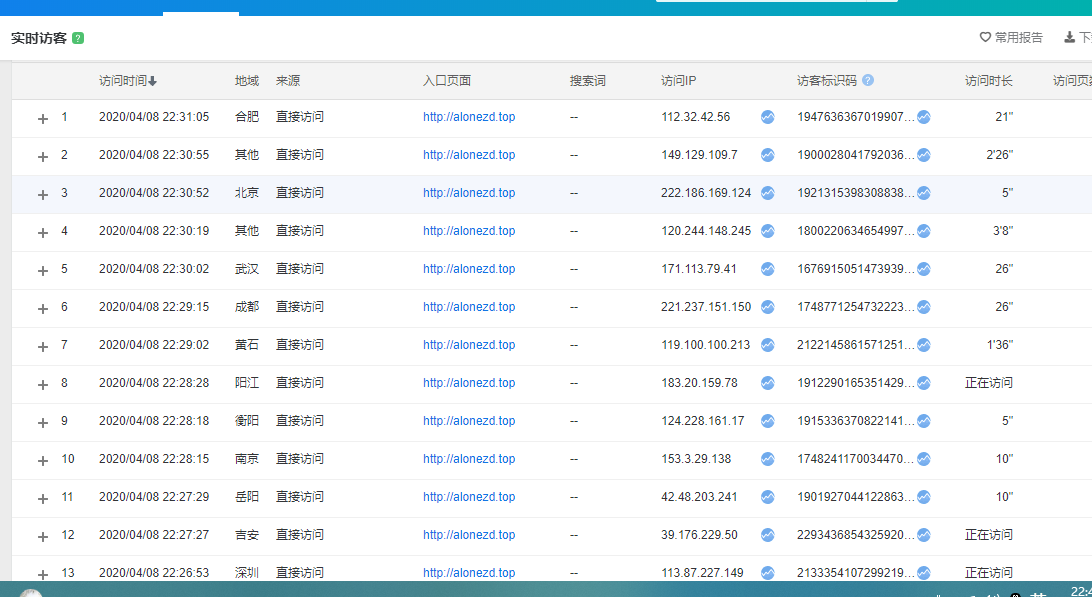Expand details for visitor row 6
The height and width of the screenshot is (597, 1092).
42,309
